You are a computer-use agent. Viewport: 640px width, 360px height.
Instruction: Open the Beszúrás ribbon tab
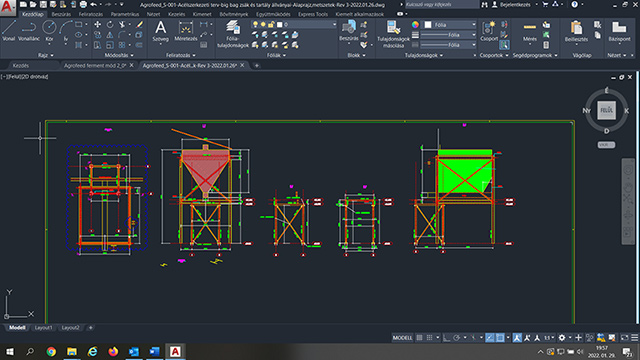pyautogui.click(x=61, y=14)
